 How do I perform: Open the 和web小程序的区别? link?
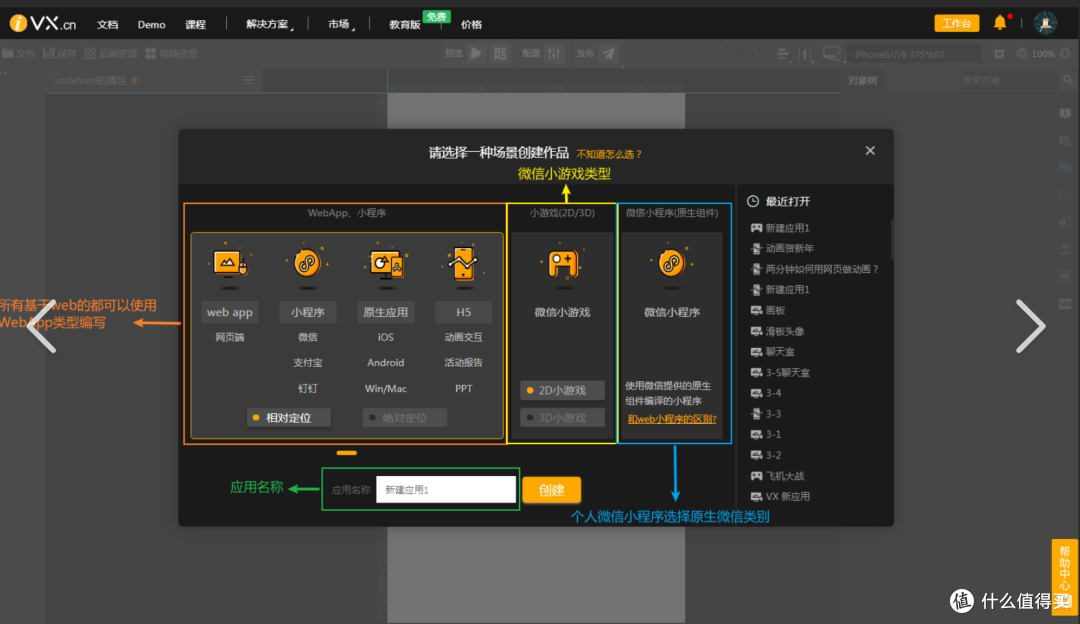(x=672, y=419)
